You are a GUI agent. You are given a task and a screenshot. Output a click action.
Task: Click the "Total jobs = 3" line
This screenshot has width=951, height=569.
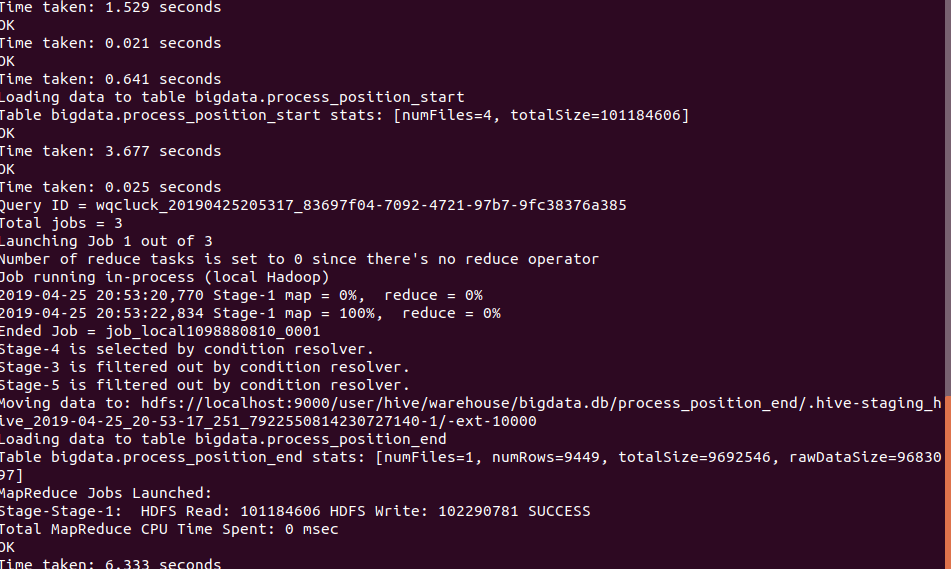pyautogui.click(x=61, y=223)
